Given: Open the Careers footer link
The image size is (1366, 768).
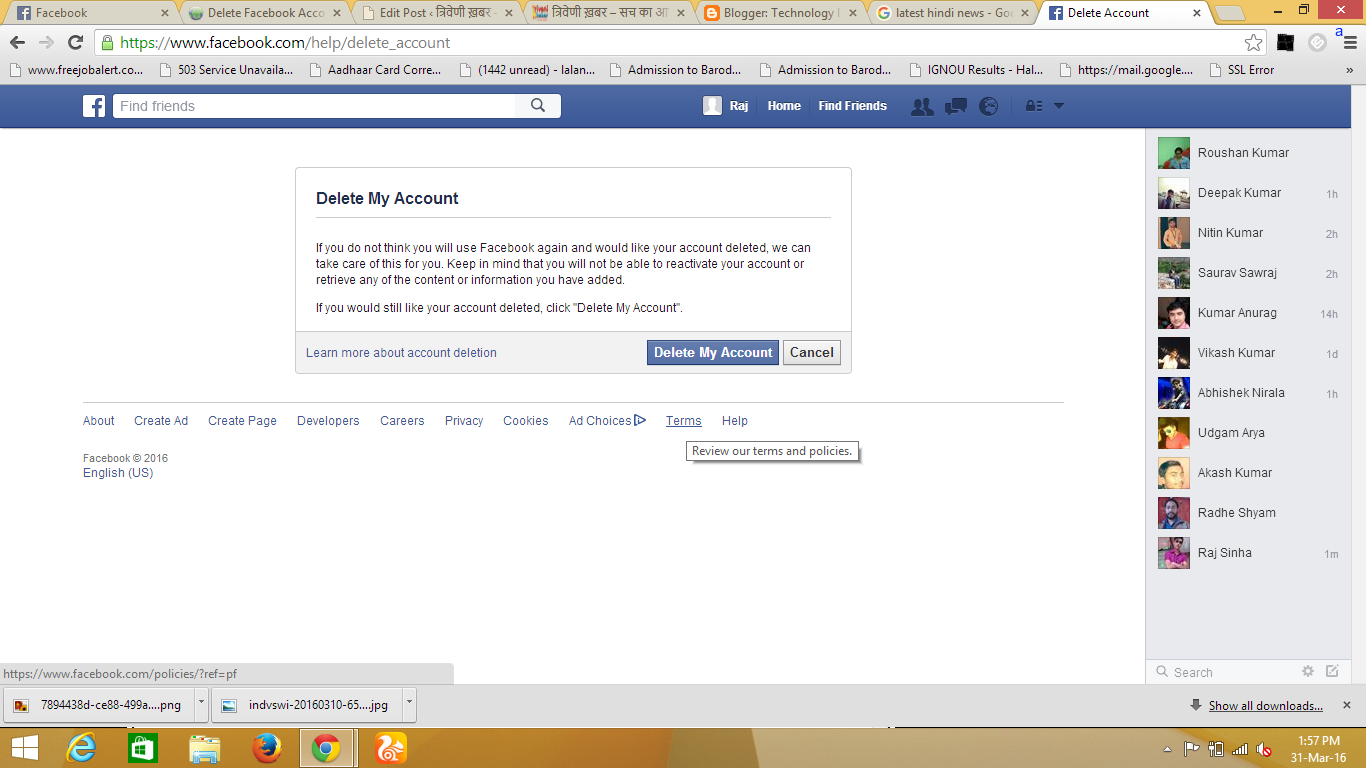Looking at the screenshot, I should pyautogui.click(x=402, y=421).
